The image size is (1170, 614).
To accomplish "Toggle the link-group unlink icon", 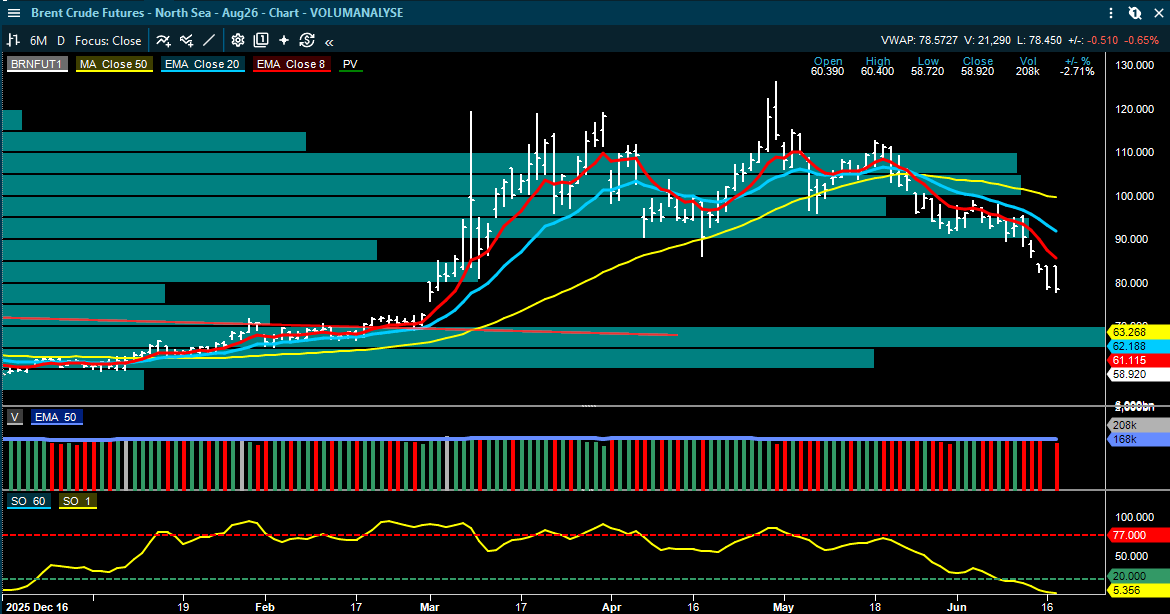I will [x=1134, y=13].
